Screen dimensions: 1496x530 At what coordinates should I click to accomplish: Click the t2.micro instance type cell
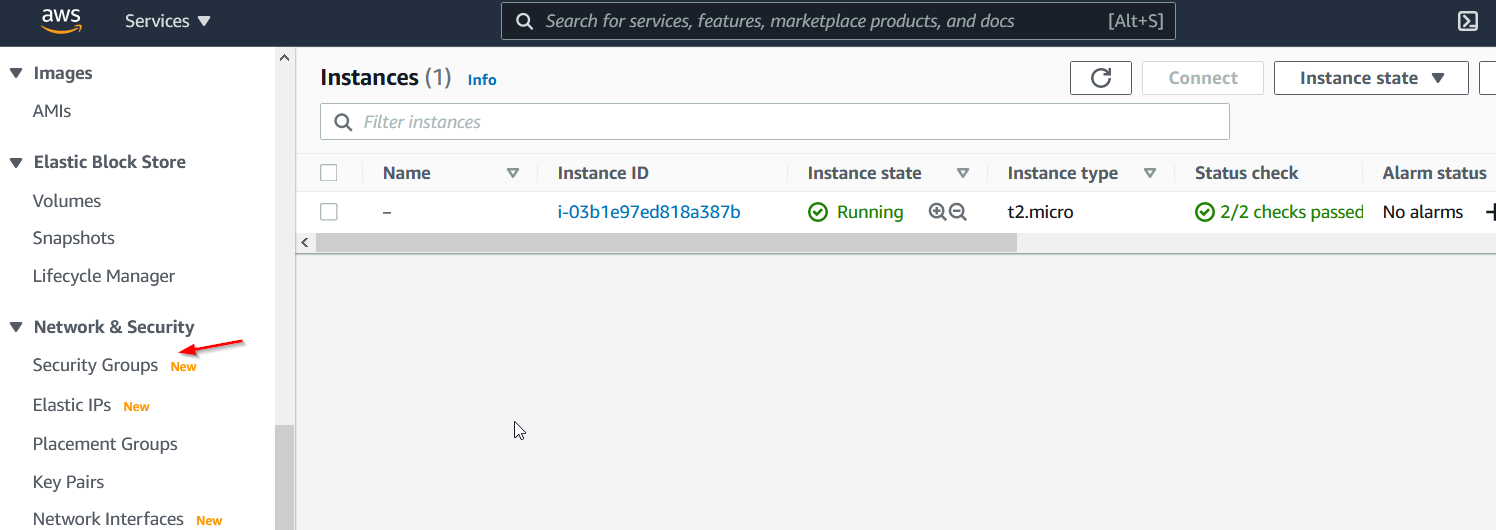[1040, 212]
